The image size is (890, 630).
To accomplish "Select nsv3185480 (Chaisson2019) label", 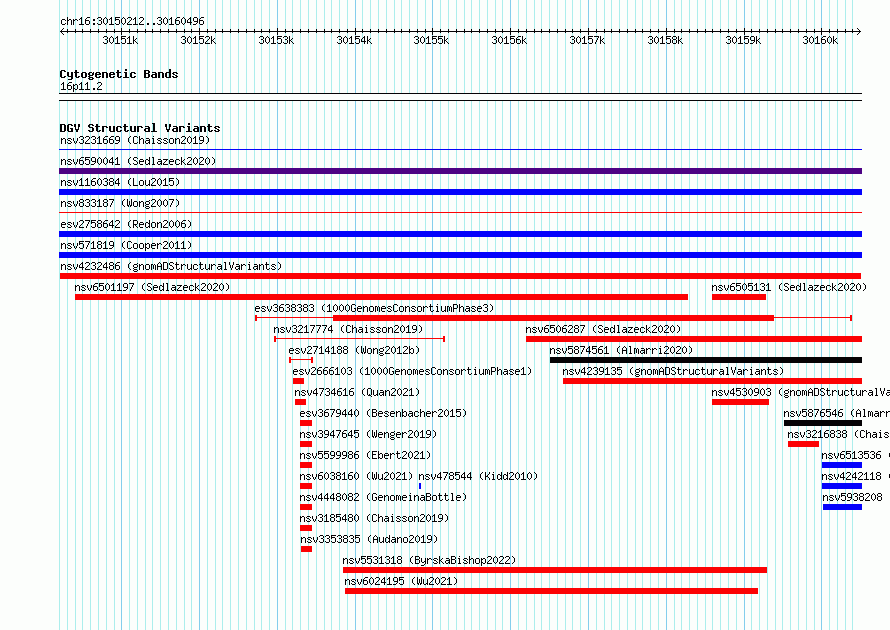I will [374, 518].
